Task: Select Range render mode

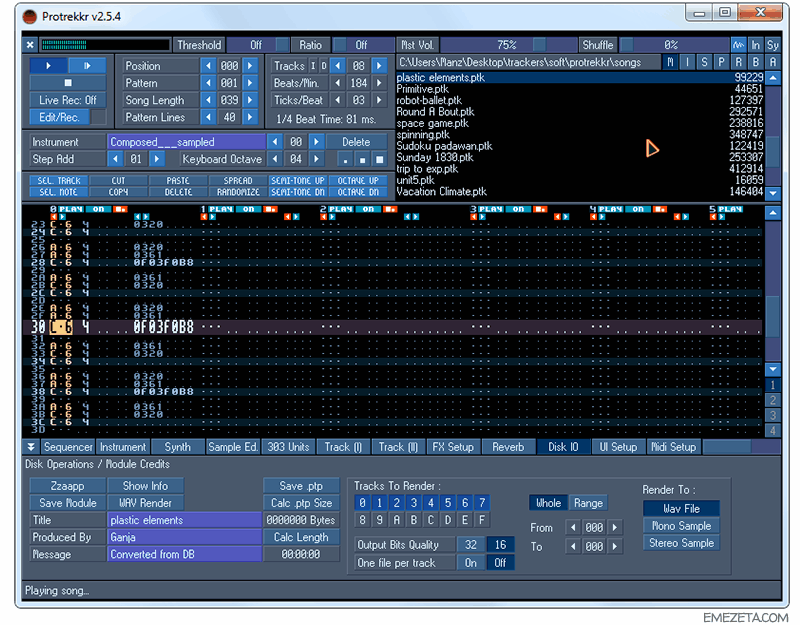Action: pyautogui.click(x=588, y=503)
